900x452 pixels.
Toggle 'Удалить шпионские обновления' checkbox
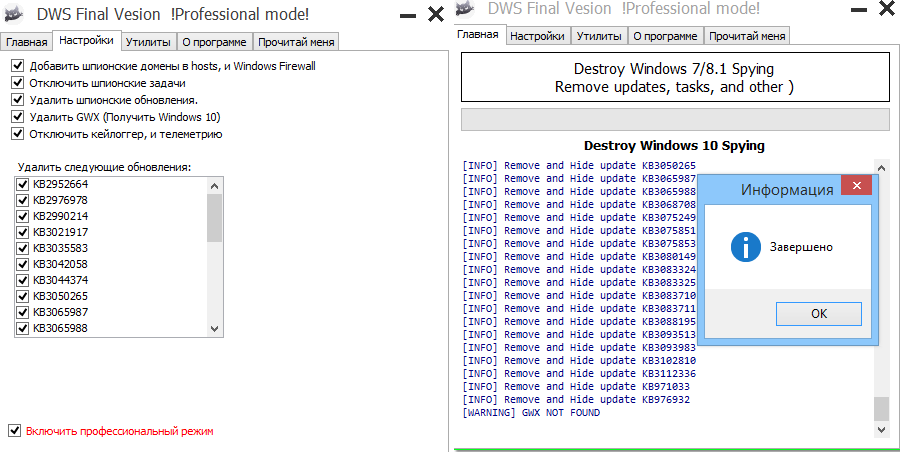18,100
